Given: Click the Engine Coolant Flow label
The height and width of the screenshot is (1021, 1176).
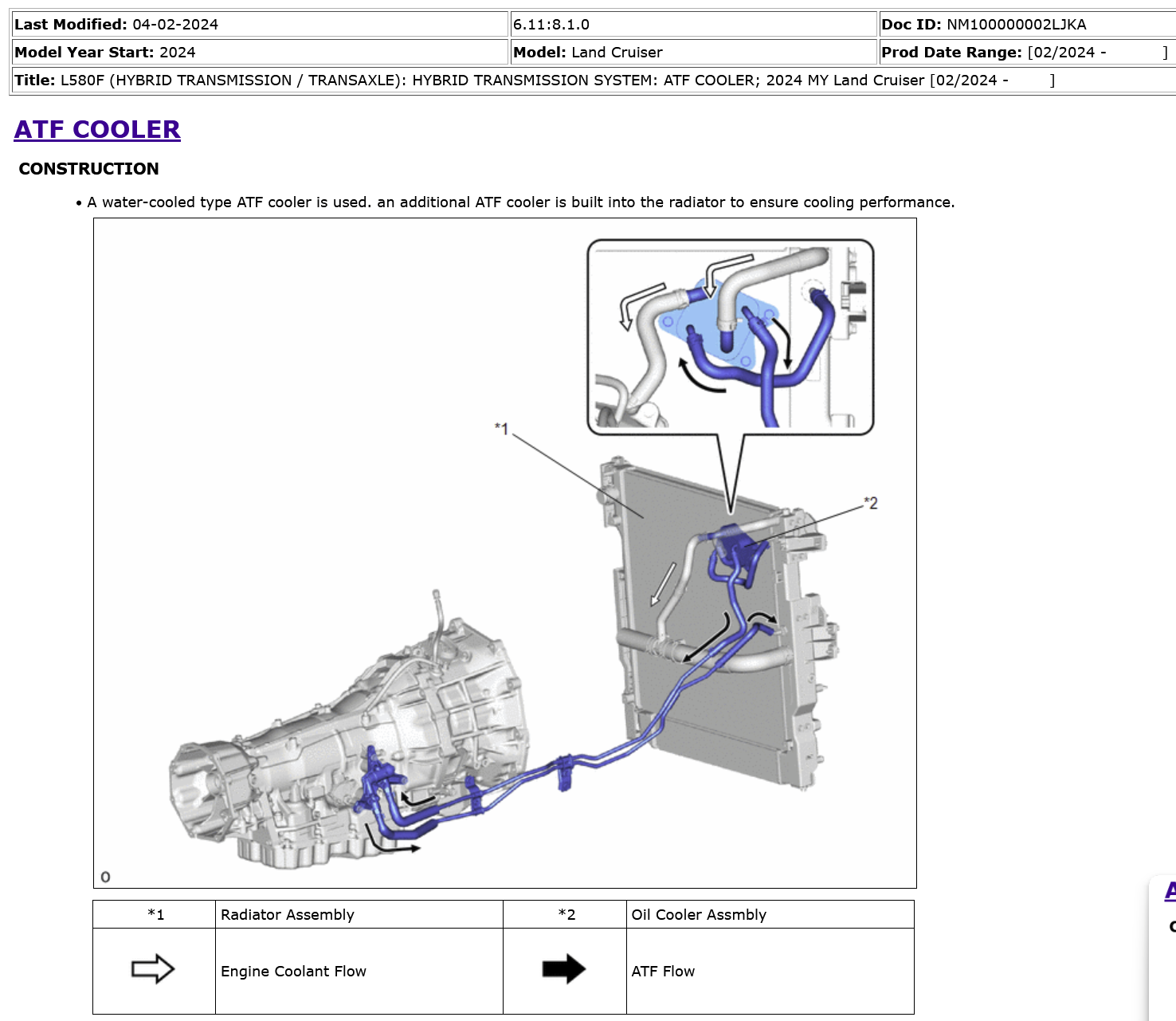Looking at the screenshot, I should point(293,972).
